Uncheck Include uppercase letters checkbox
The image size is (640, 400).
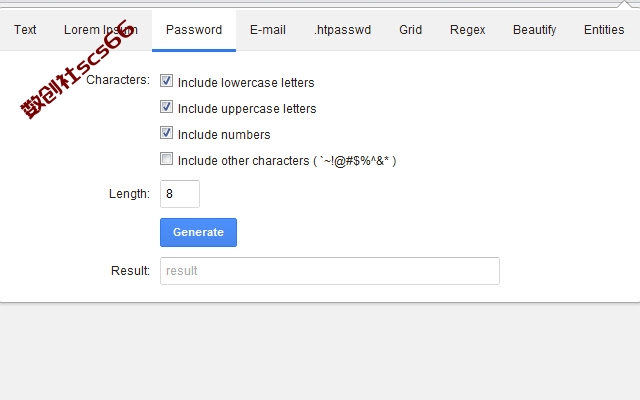166,107
